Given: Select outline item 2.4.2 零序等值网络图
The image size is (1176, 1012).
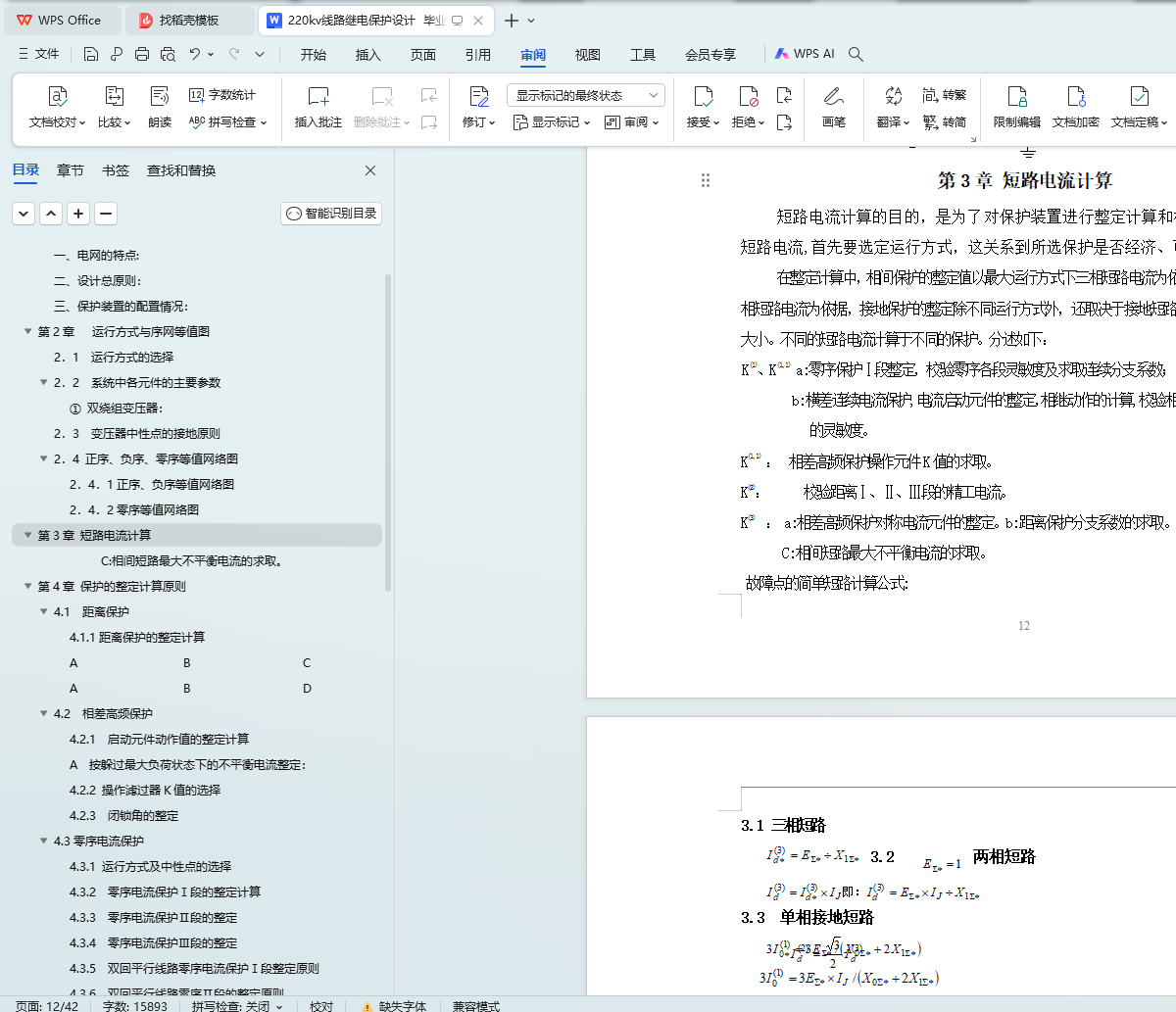Looking at the screenshot, I should tap(134, 509).
